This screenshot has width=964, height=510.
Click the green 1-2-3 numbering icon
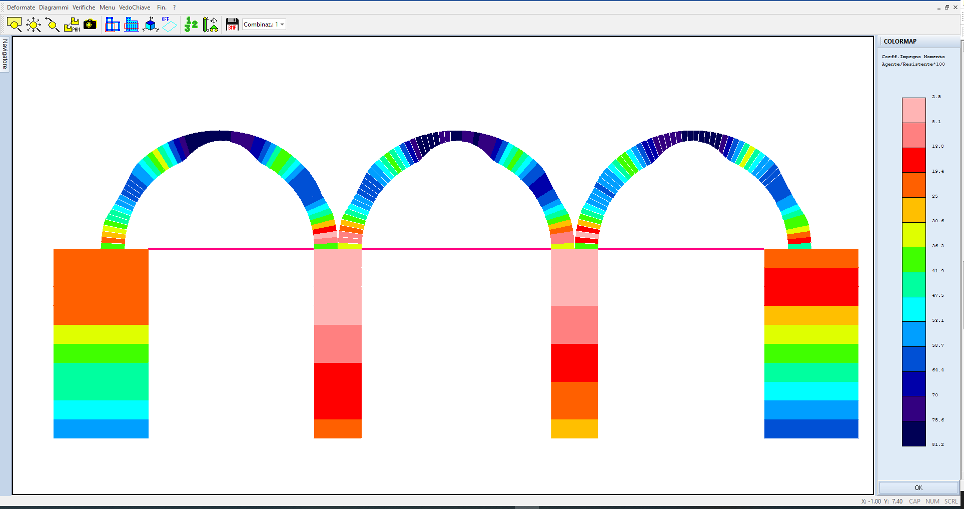(x=191, y=25)
